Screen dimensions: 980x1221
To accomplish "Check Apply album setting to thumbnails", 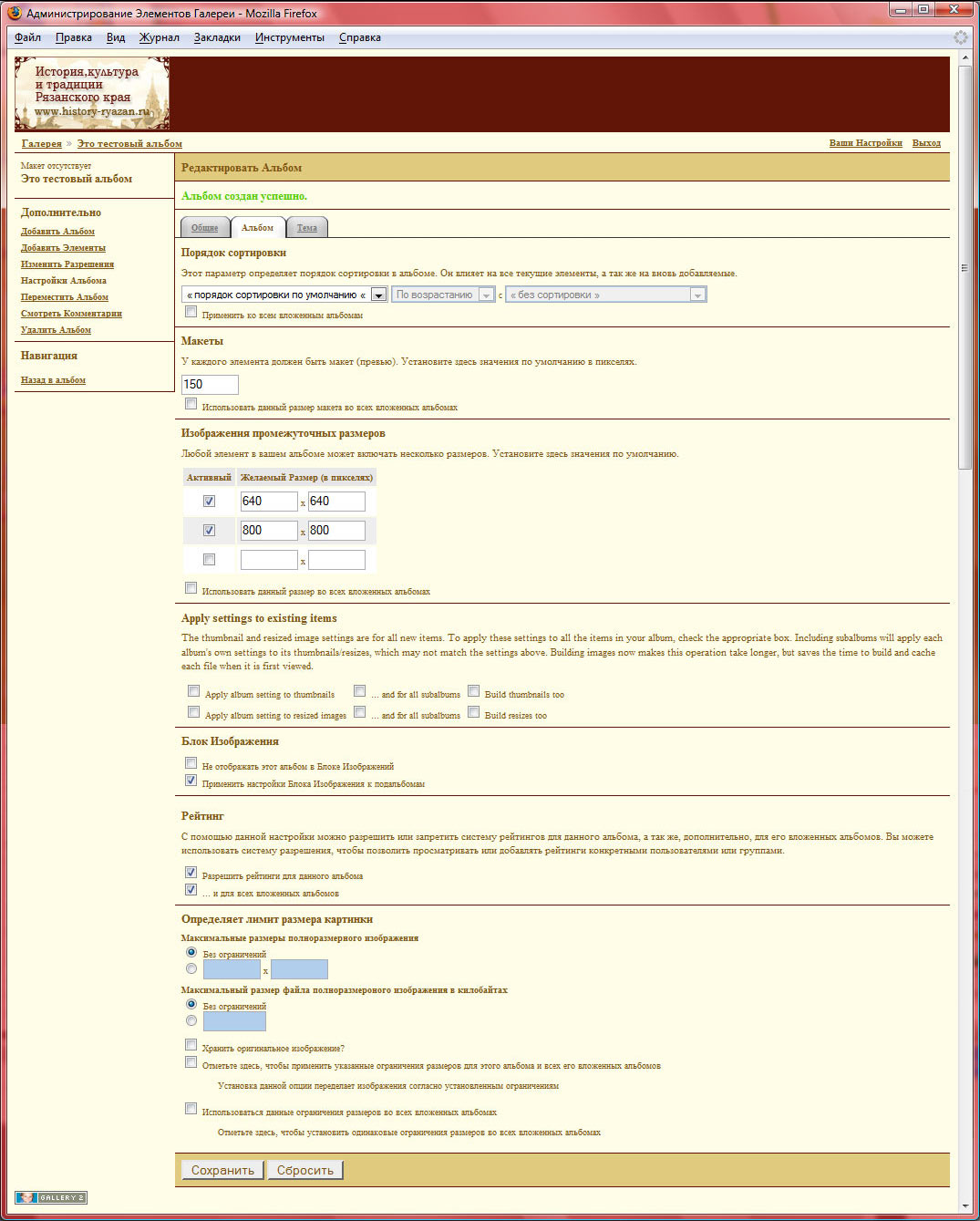I will 194,691.
